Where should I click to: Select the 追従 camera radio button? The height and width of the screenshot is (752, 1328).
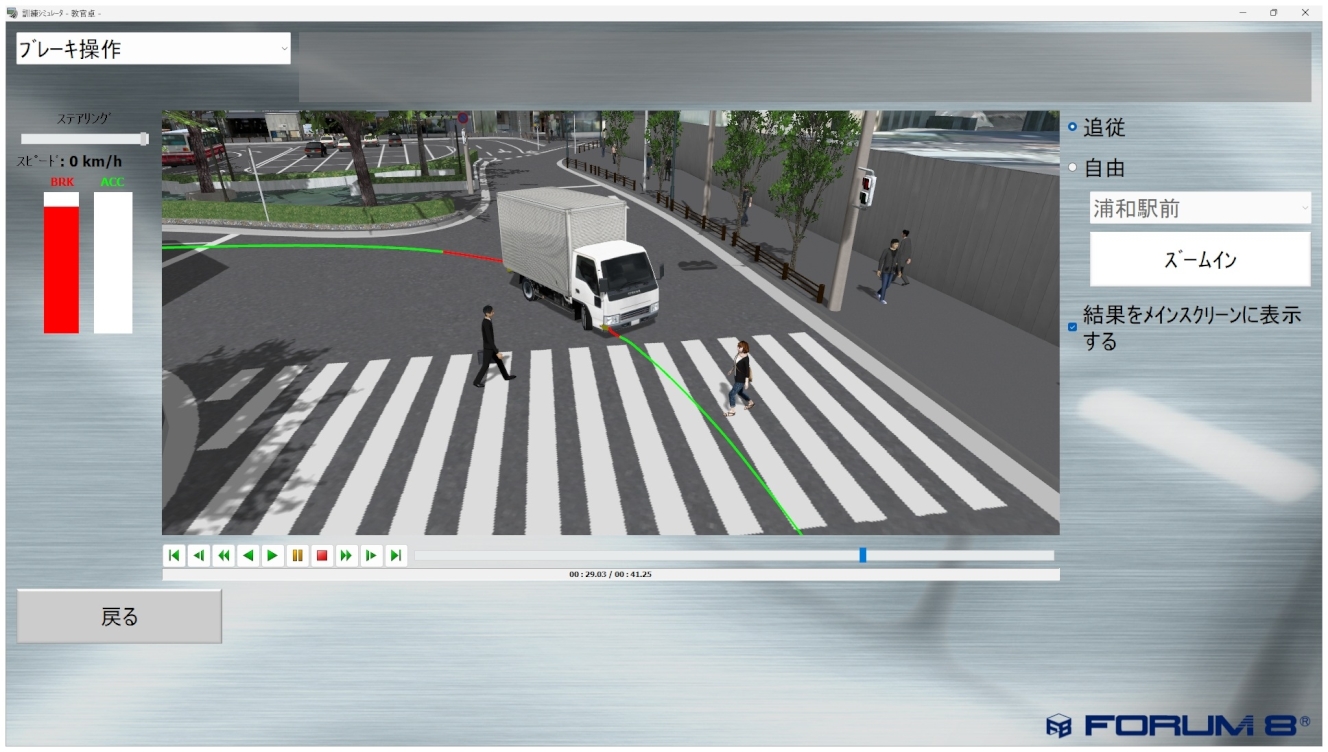[1074, 128]
